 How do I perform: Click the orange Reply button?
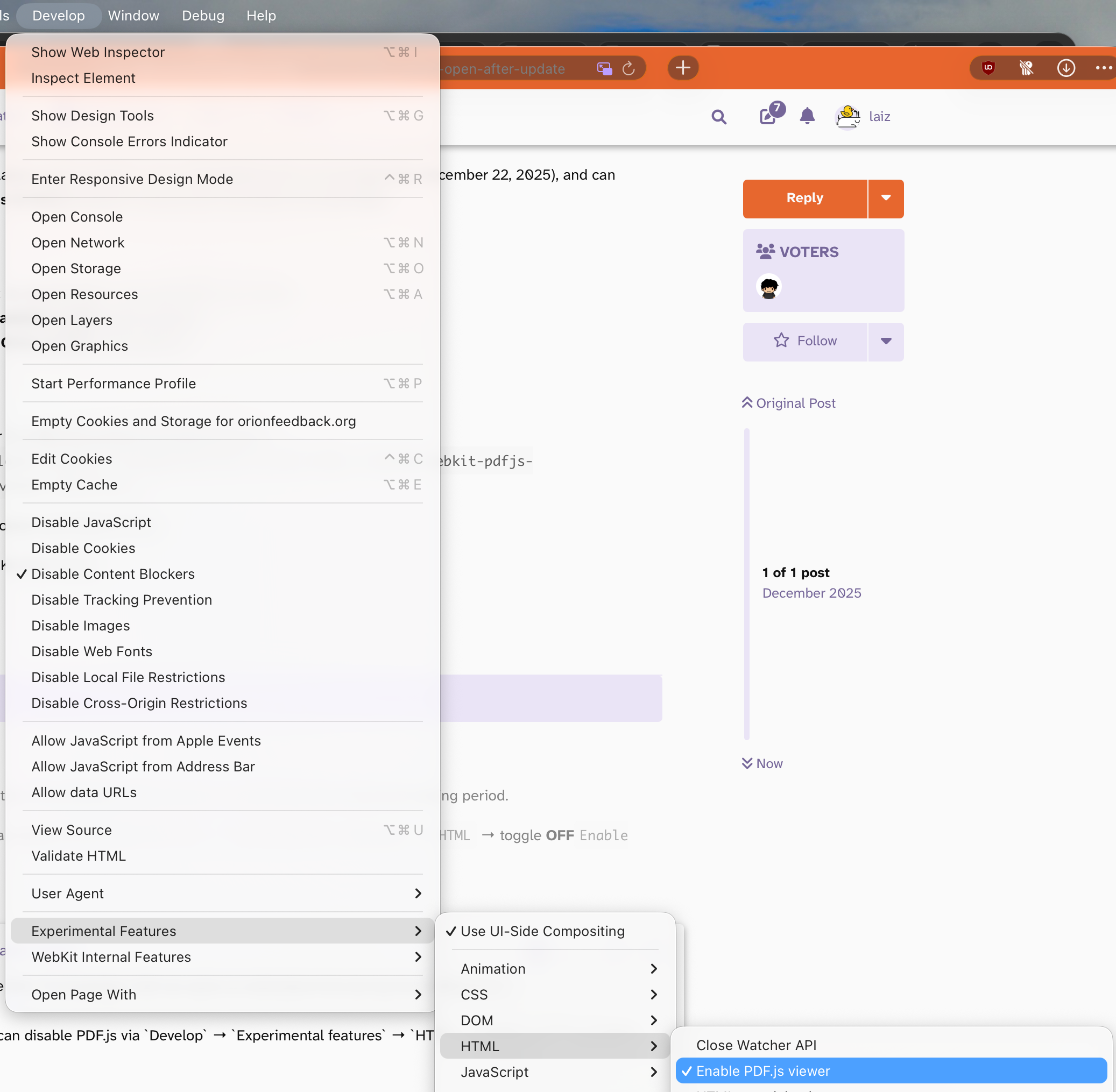point(804,198)
